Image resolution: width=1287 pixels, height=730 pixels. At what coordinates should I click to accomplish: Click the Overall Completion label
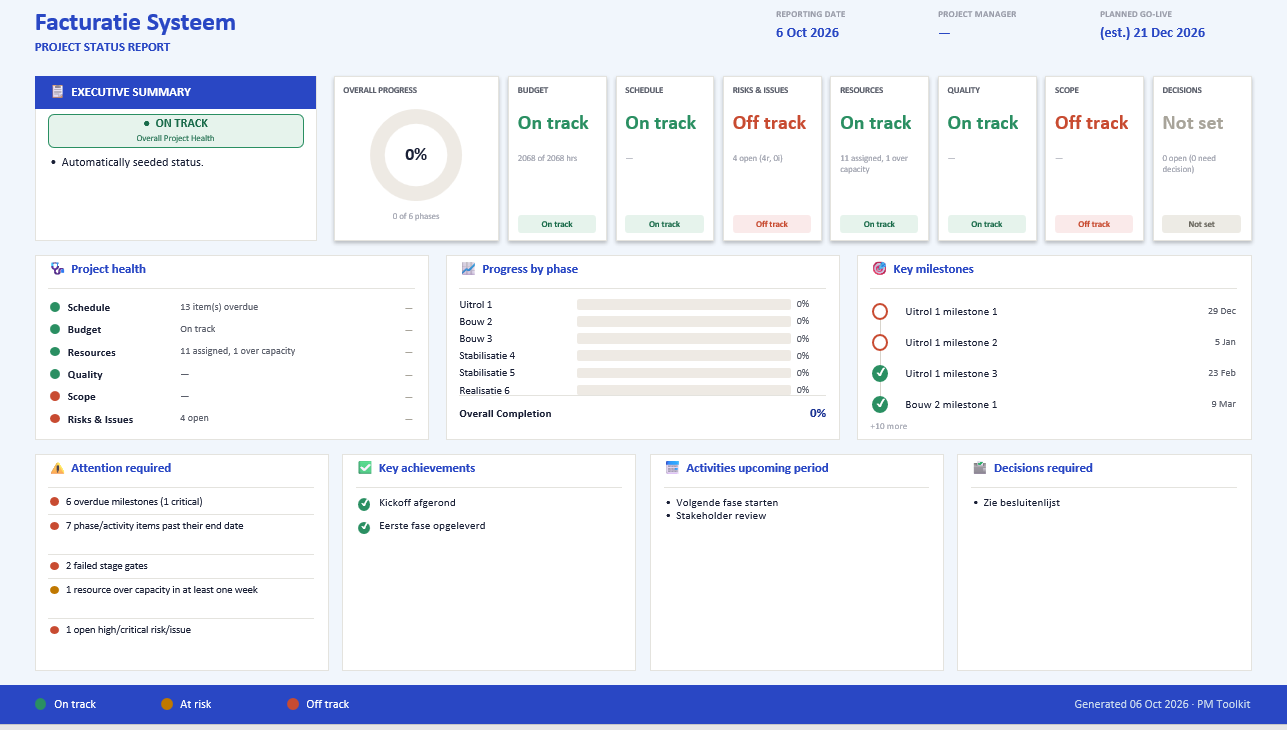(x=505, y=413)
